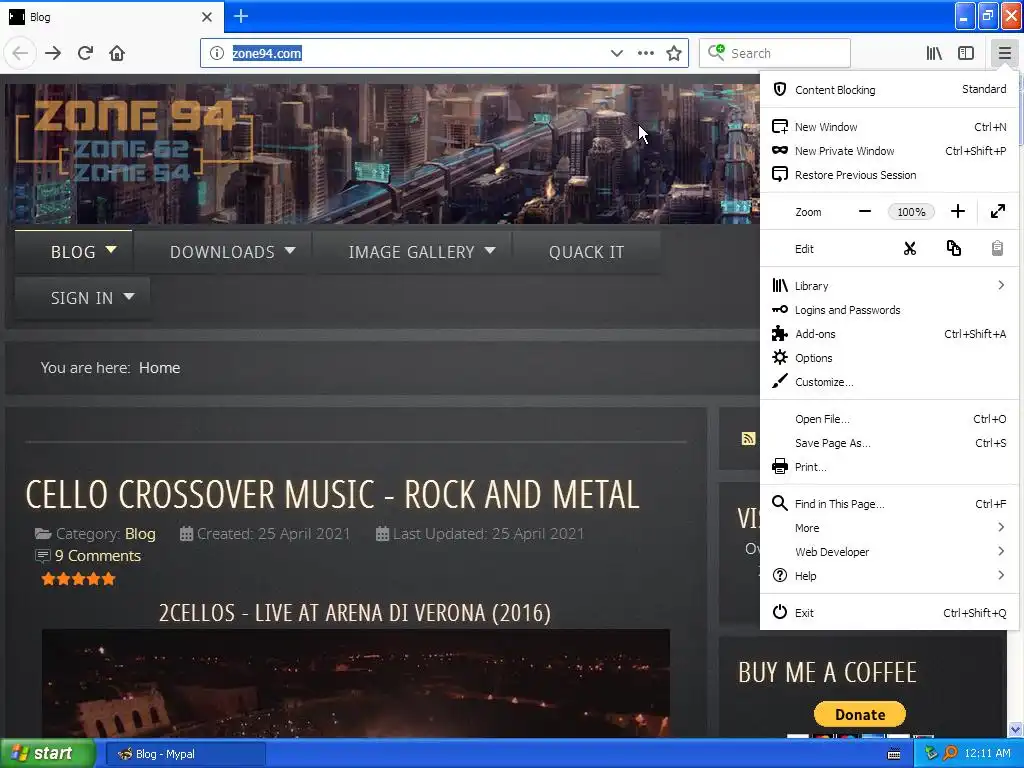The width and height of the screenshot is (1024, 768).
Task: Open a New Private Window
Action: pos(889,151)
